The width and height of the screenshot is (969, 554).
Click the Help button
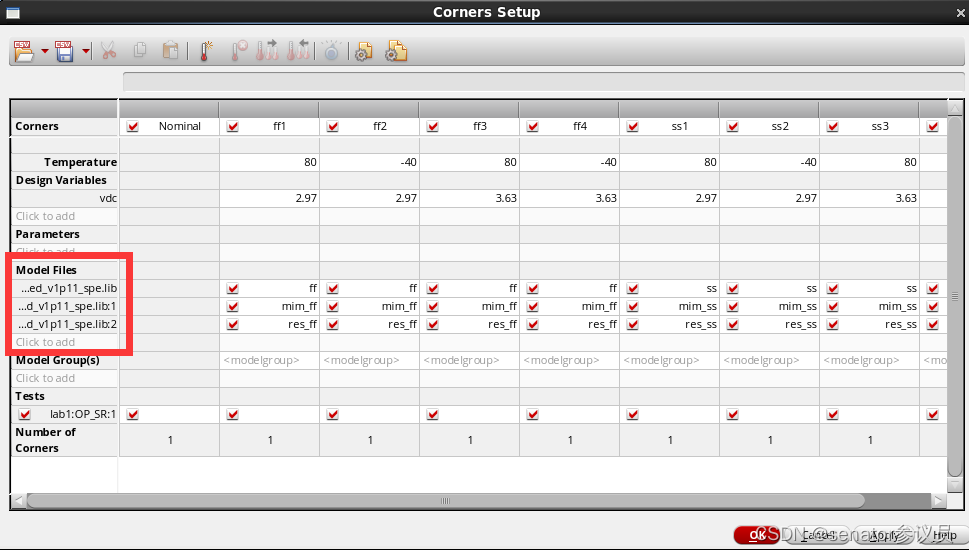pyautogui.click(x=944, y=535)
